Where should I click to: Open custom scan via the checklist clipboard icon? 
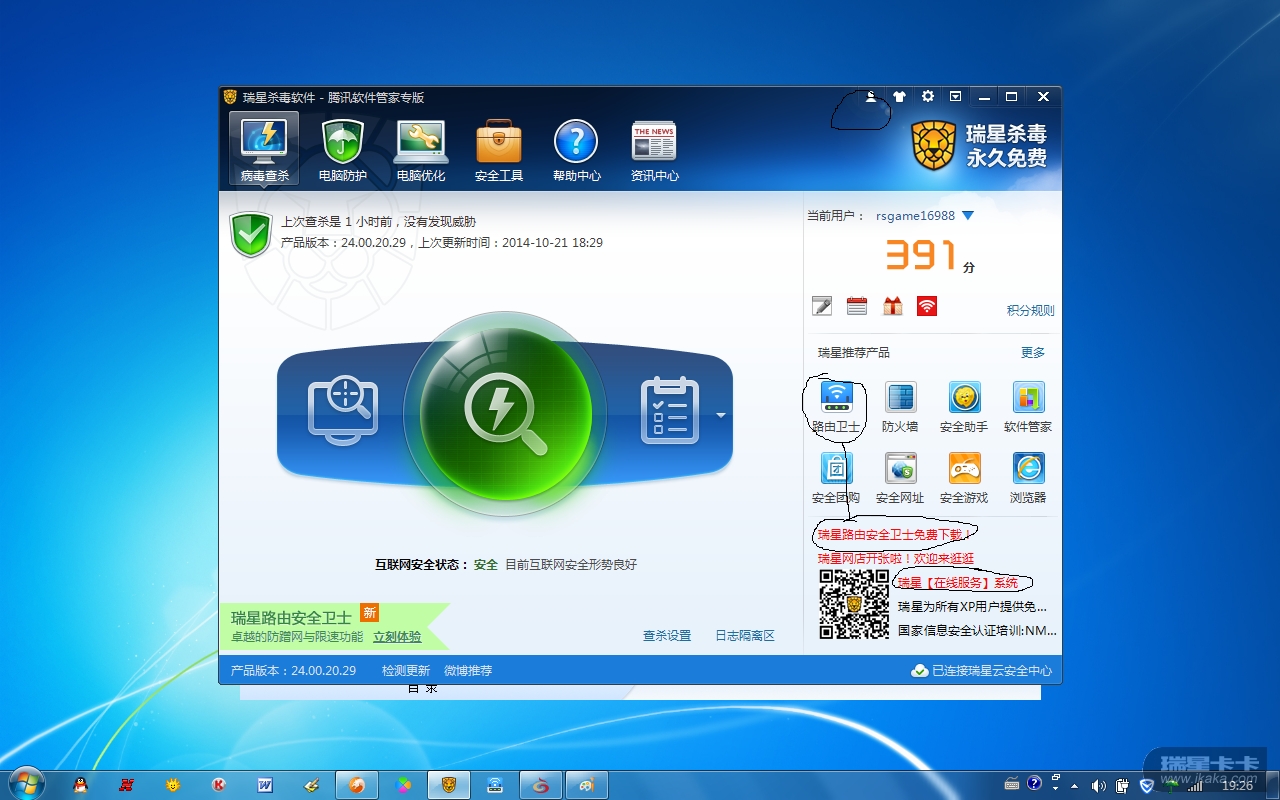point(669,410)
